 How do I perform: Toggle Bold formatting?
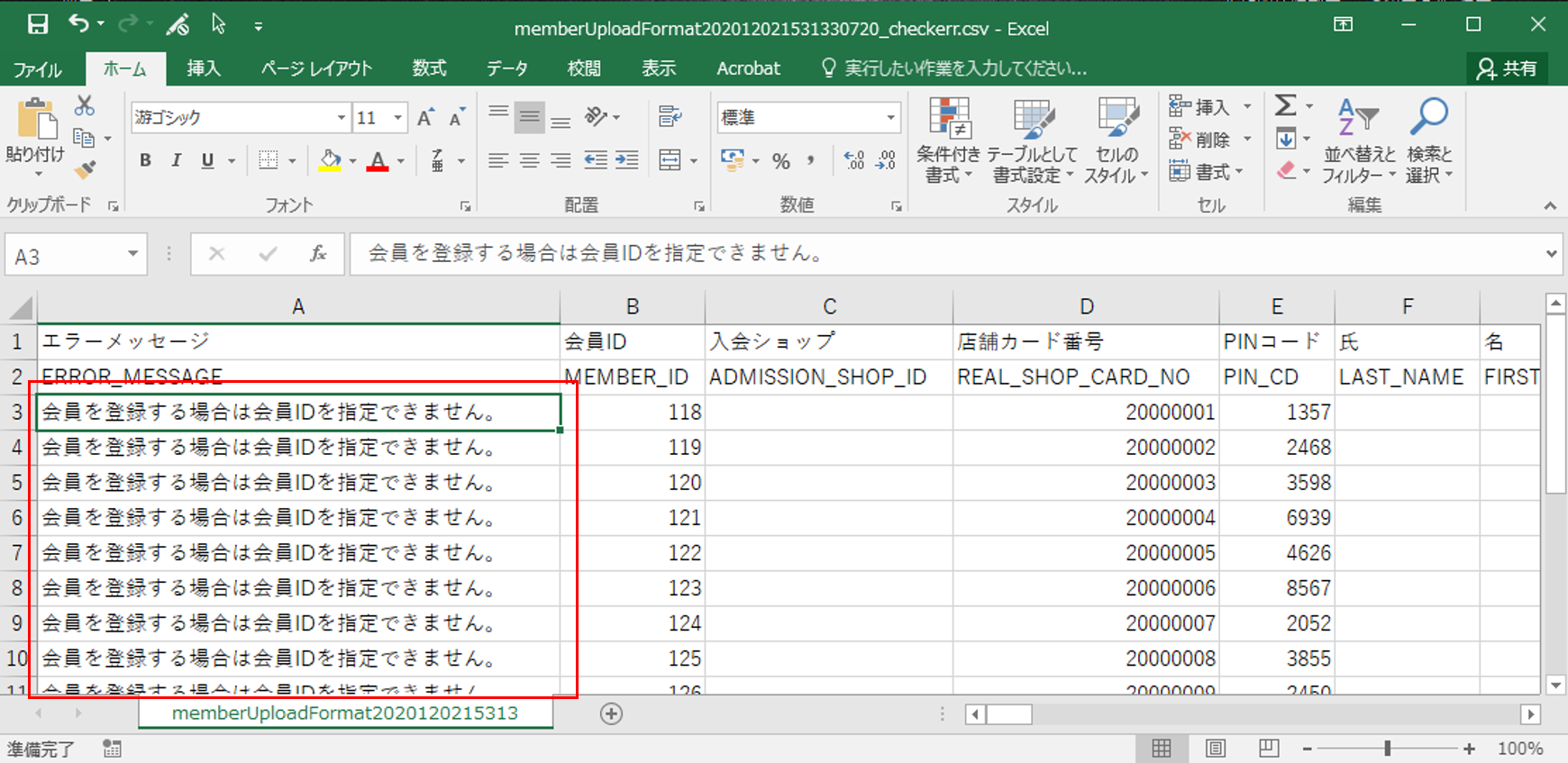pyautogui.click(x=145, y=160)
